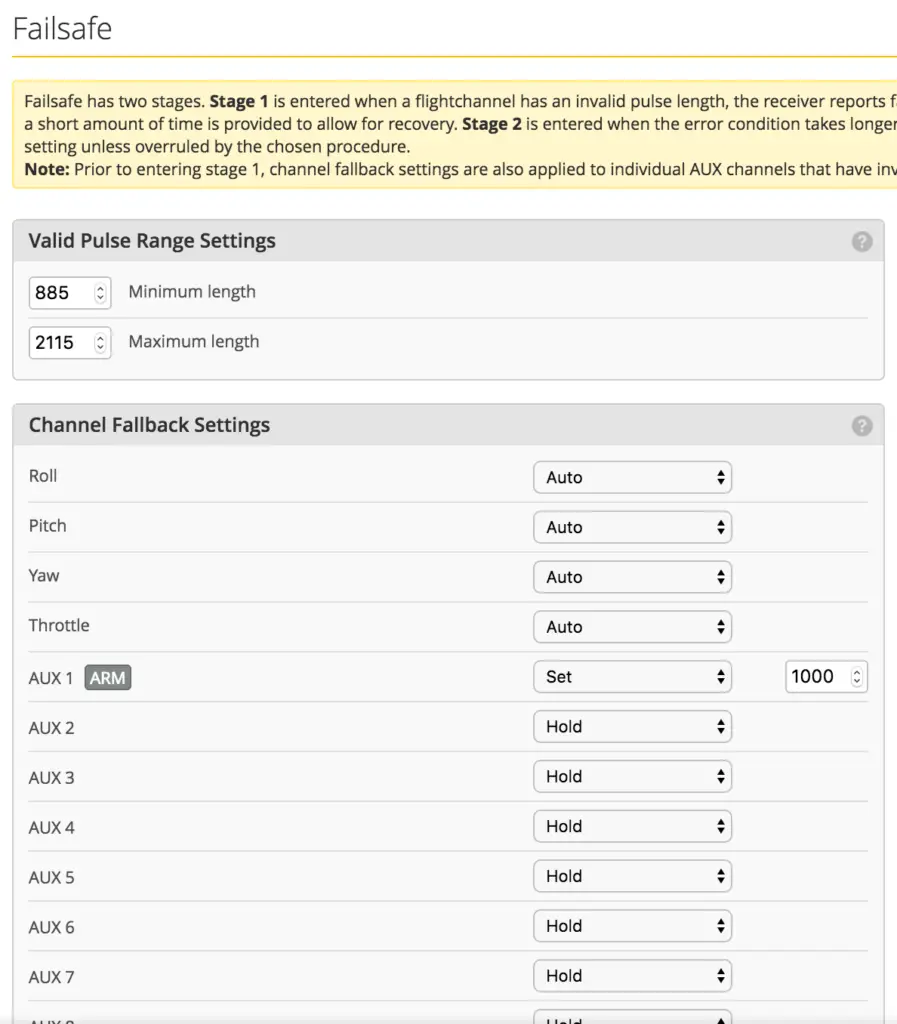Change the AUX 2 Hold setting

tap(632, 727)
